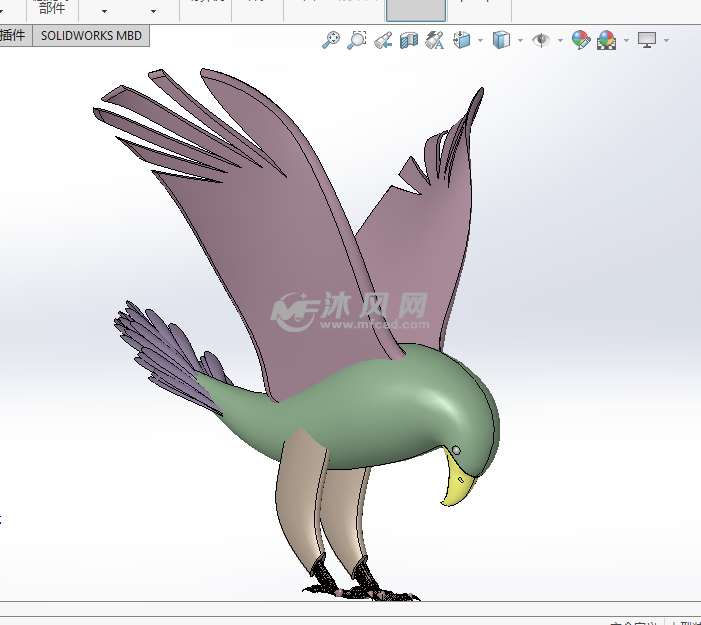
Task: Expand the View Orientation dropdown arrow
Action: (480, 40)
